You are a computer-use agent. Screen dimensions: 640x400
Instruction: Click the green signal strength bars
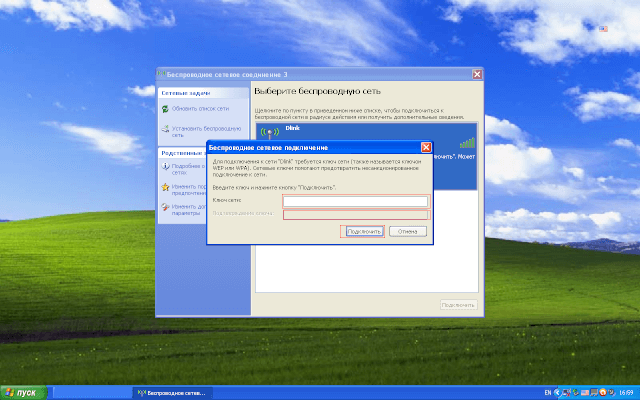click(468, 142)
